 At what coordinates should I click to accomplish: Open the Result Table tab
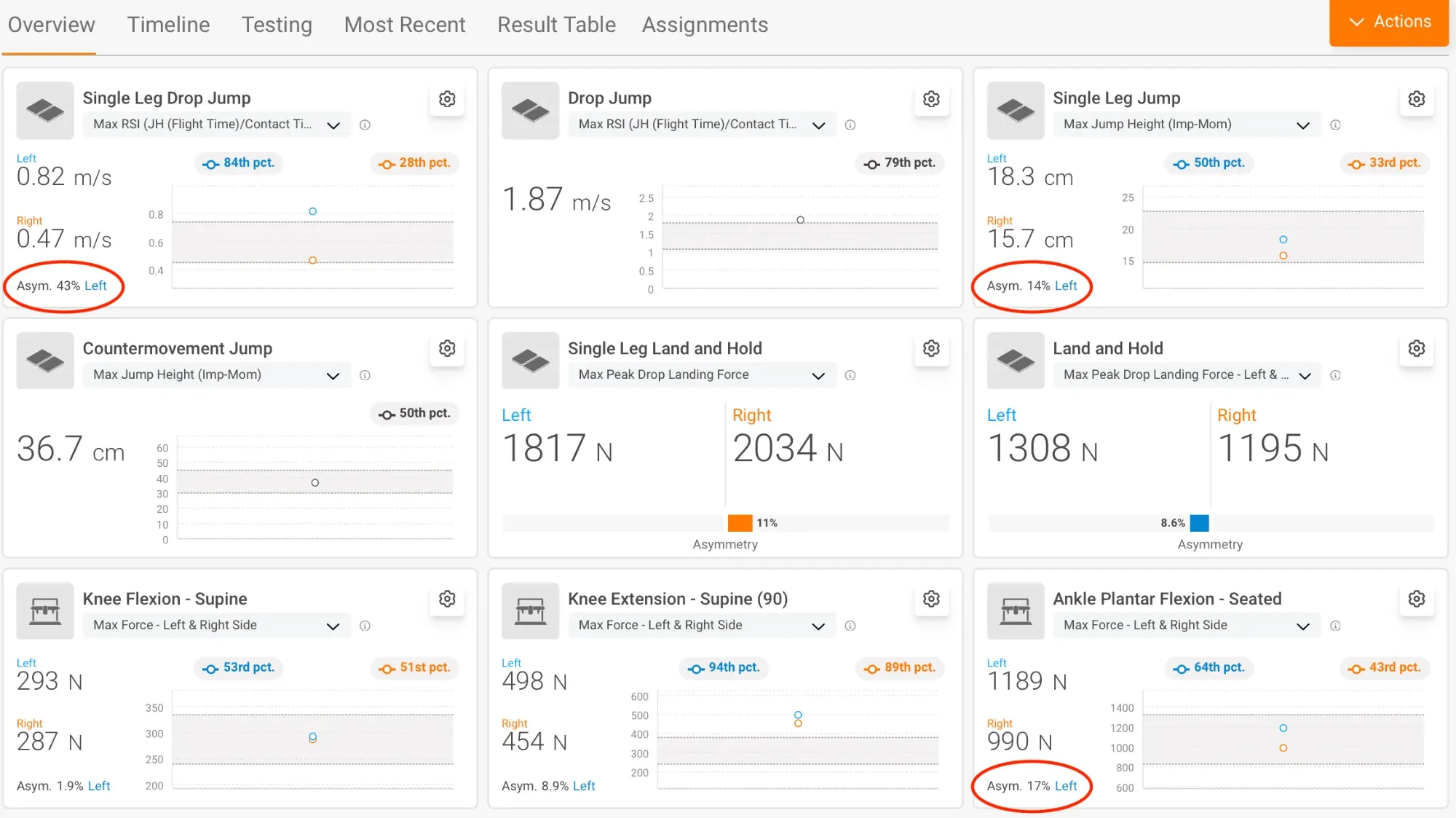[556, 25]
